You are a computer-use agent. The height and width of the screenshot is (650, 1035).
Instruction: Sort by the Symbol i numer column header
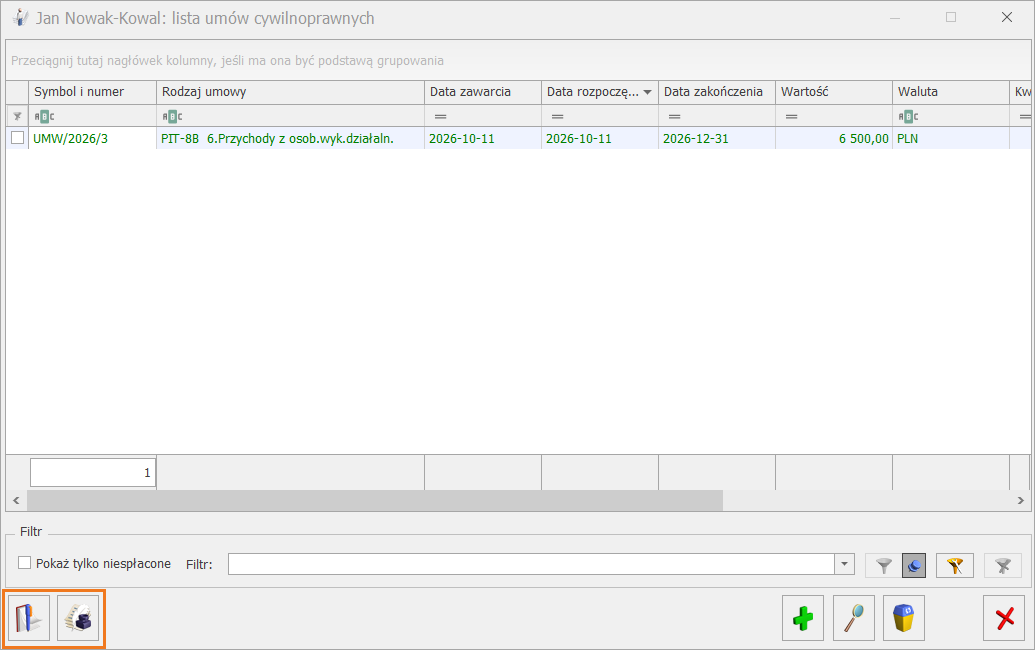pyautogui.click(x=92, y=92)
